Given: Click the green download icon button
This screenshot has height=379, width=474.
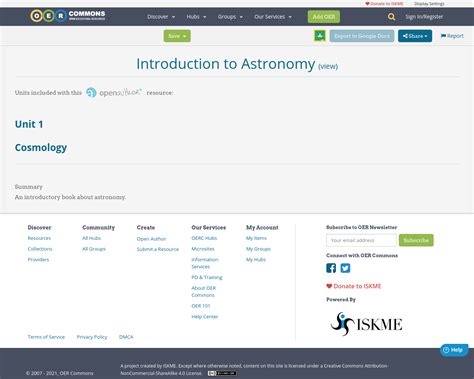Looking at the screenshot, I should pyautogui.click(x=320, y=36).
